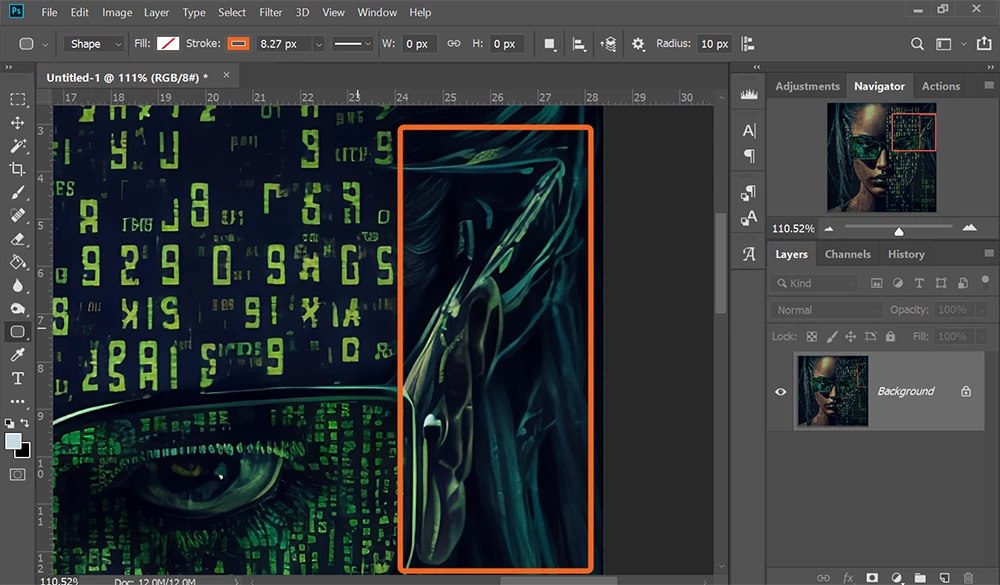The height and width of the screenshot is (585, 1000).
Task: Open the Glyphs panel icon
Action: [x=749, y=254]
